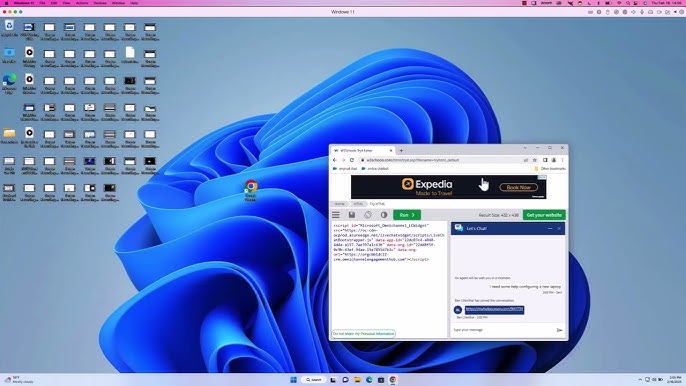Open the Chat app on taskbar
Viewport: 686px width, 386px height.
pyautogui.click(x=345, y=379)
